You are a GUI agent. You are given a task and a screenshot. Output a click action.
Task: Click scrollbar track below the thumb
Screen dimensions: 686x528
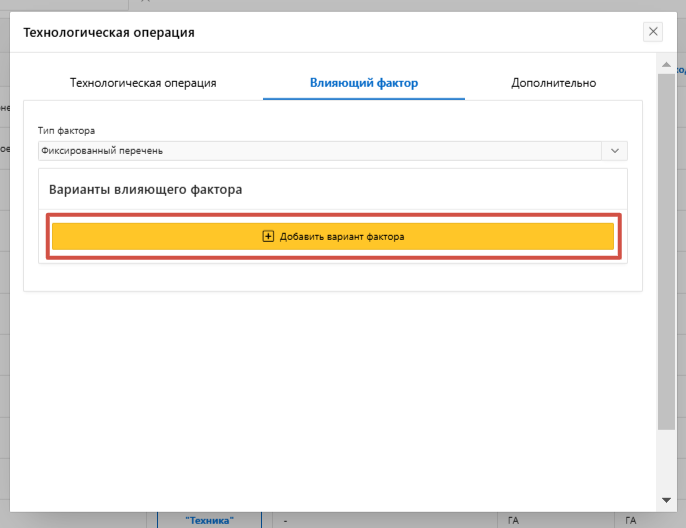(x=666, y=460)
